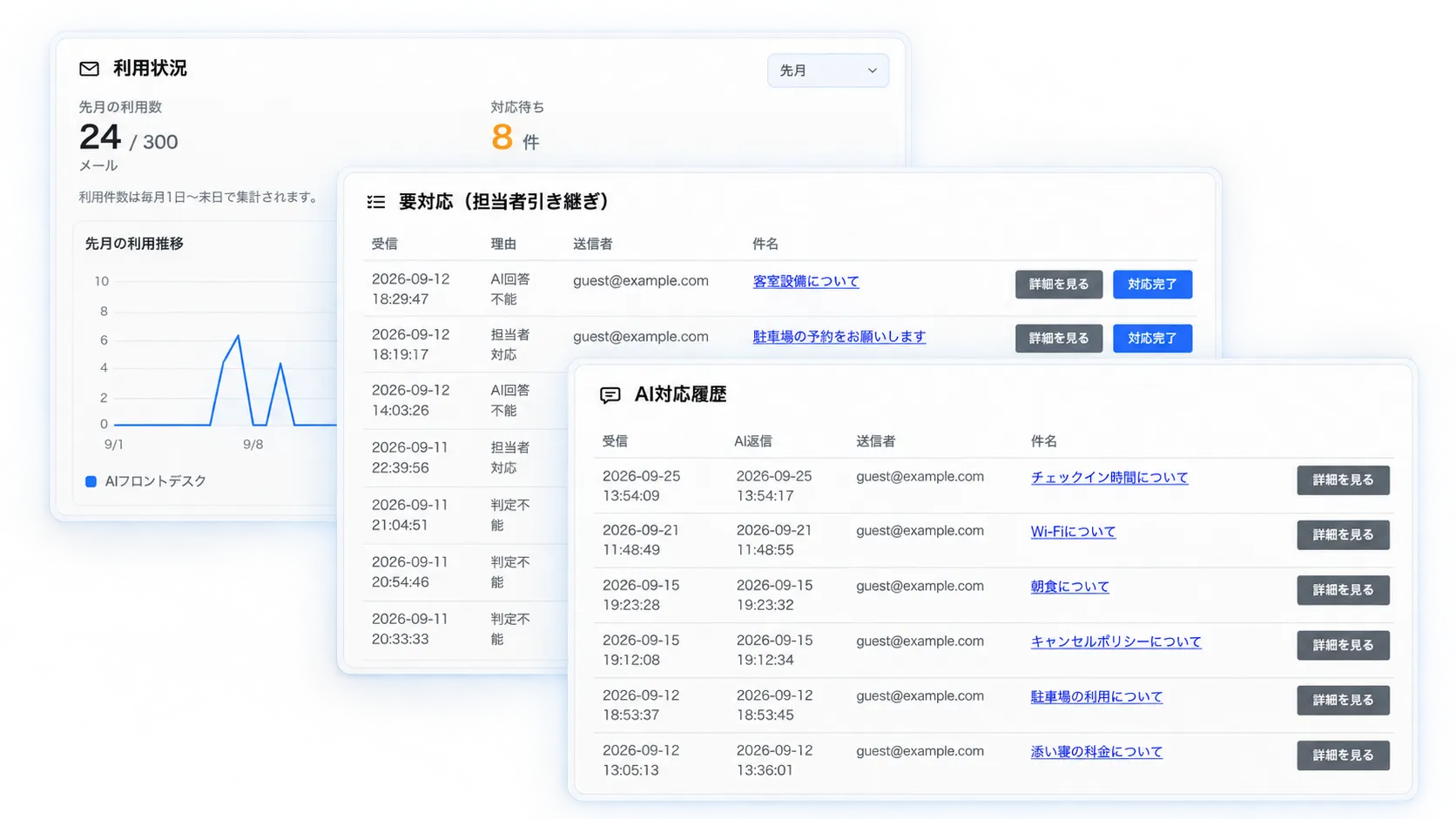View details for Wi-Fiについて
The width and height of the screenshot is (1456, 819).
click(x=1343, y=534)
